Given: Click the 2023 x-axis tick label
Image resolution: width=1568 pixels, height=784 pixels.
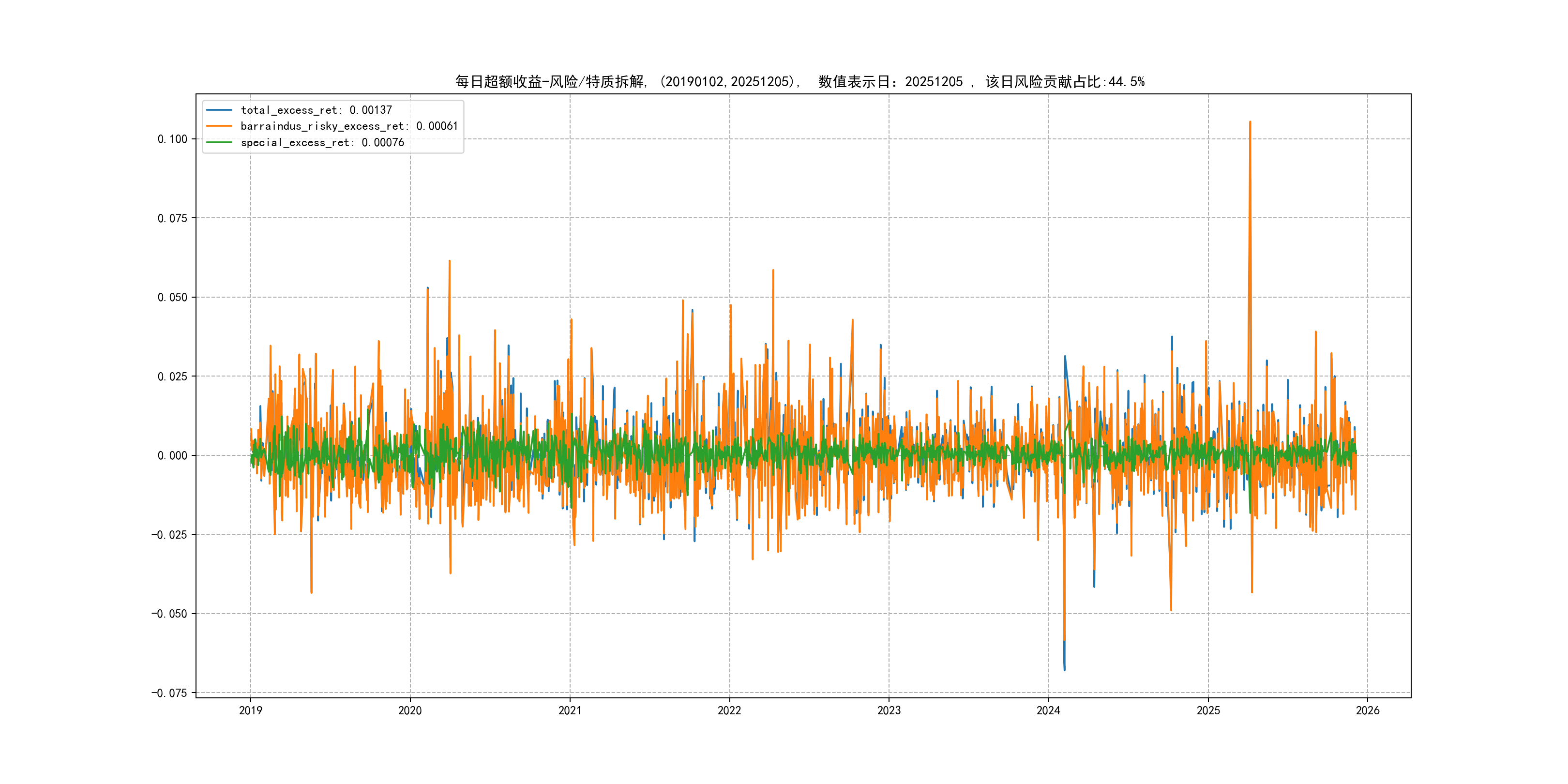Looking at the screenshot, I should click(889, 710).
